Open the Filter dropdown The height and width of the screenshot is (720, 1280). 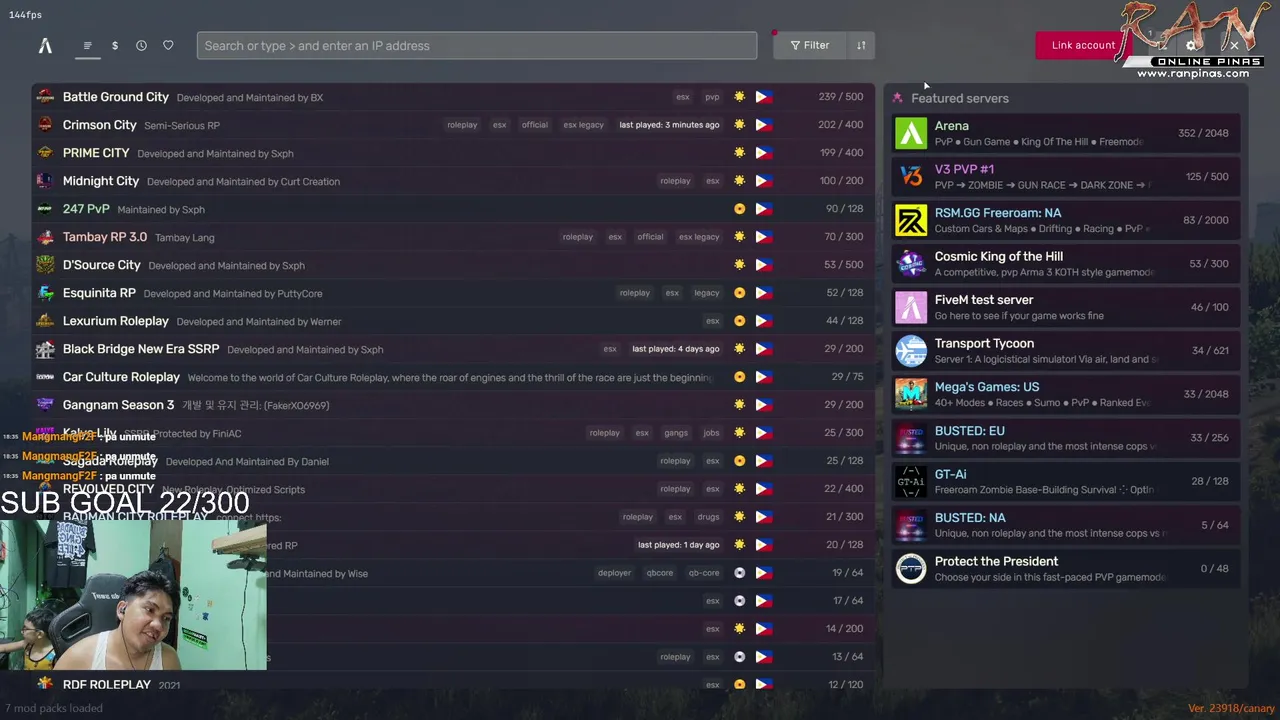[x=810, y=45]
